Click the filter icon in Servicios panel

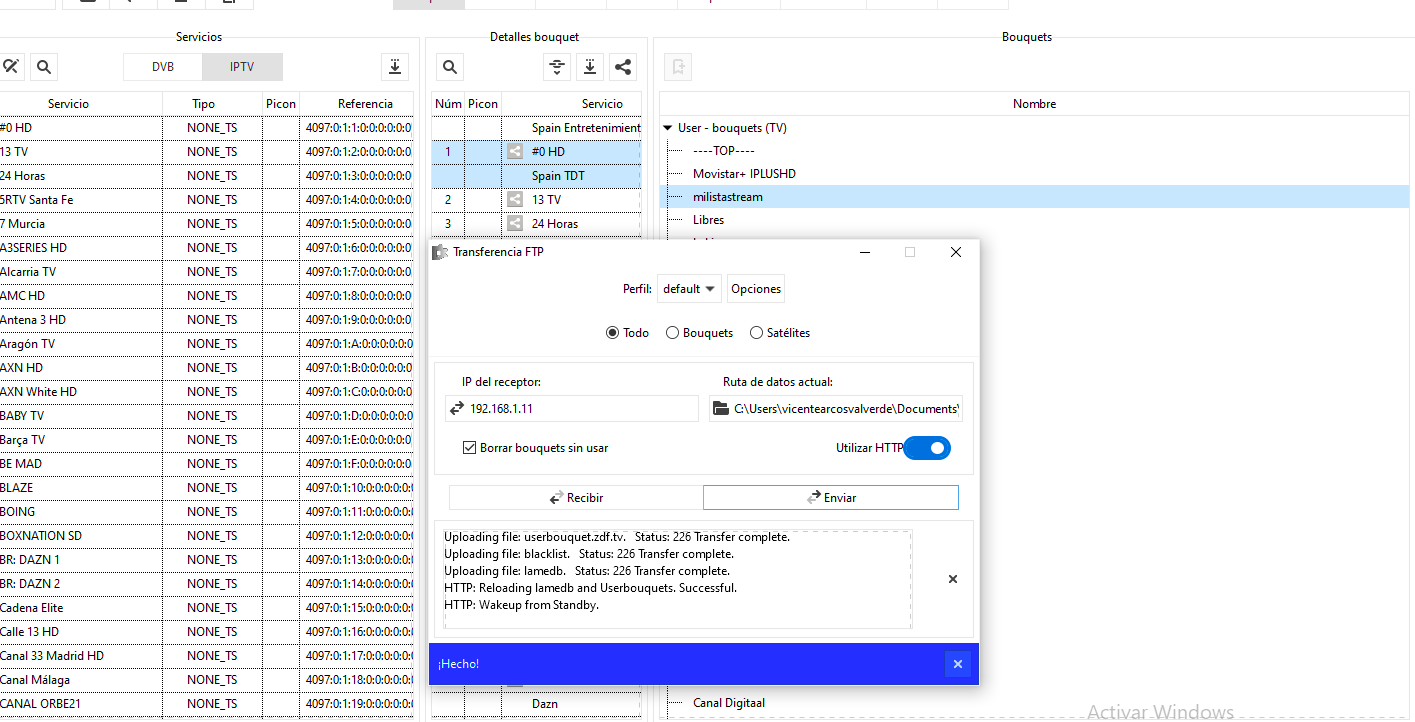coord(10,67)
